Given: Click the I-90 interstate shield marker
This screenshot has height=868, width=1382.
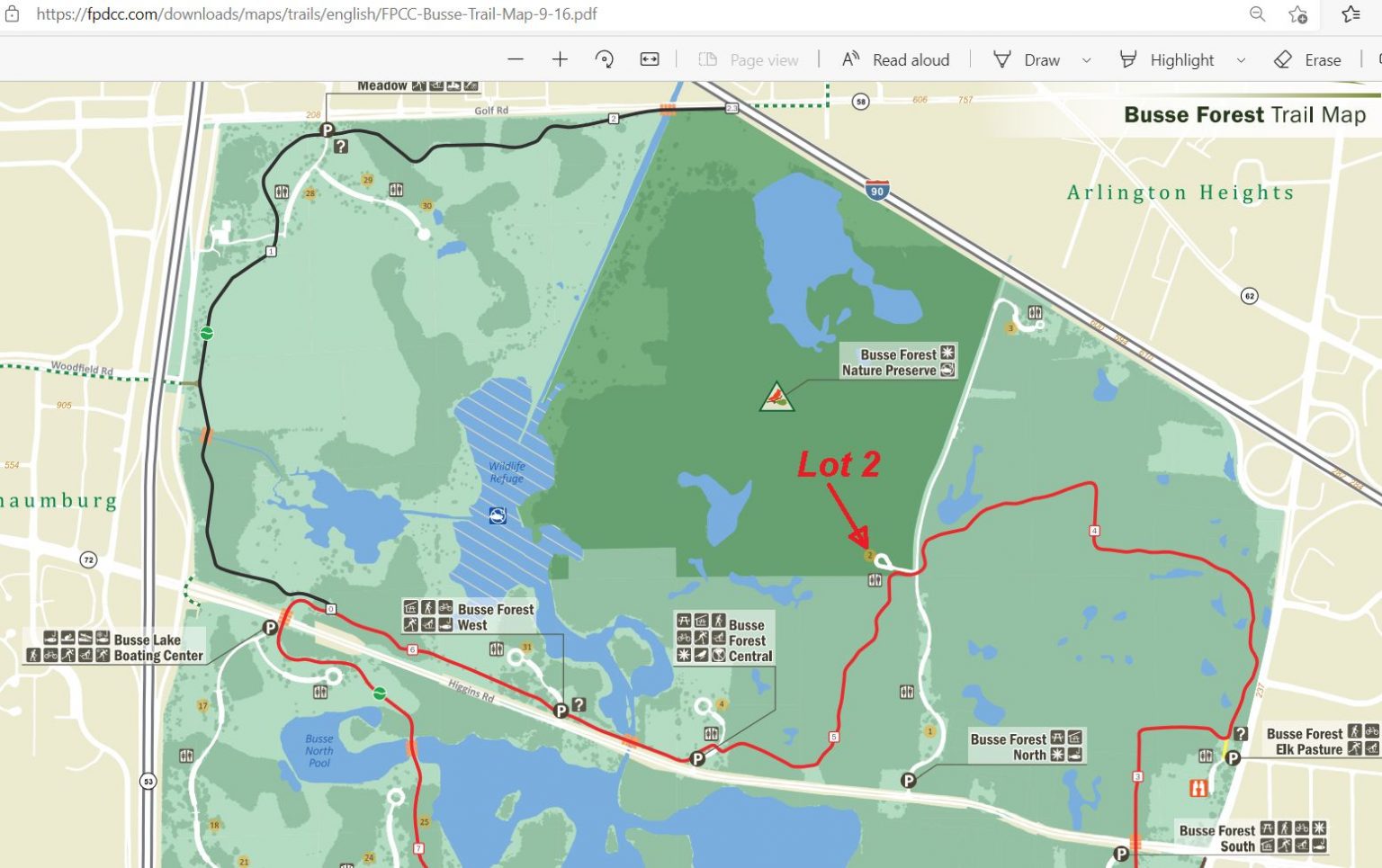Looking at the screenshot, I should point(877,190).
